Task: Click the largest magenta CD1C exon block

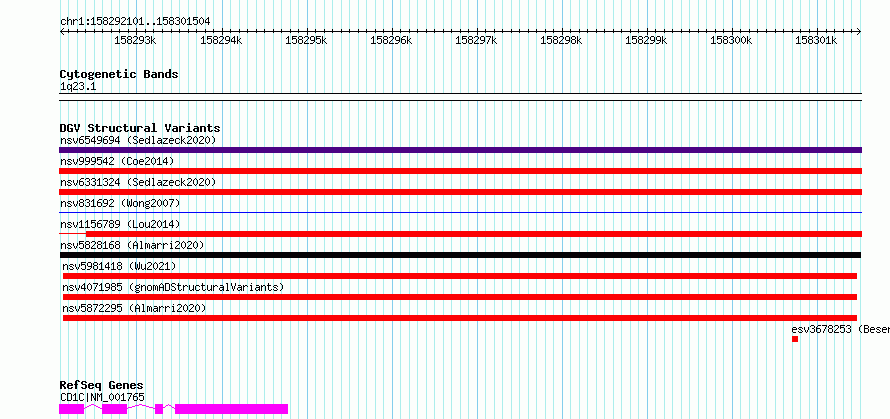Action: pos(232,409)
